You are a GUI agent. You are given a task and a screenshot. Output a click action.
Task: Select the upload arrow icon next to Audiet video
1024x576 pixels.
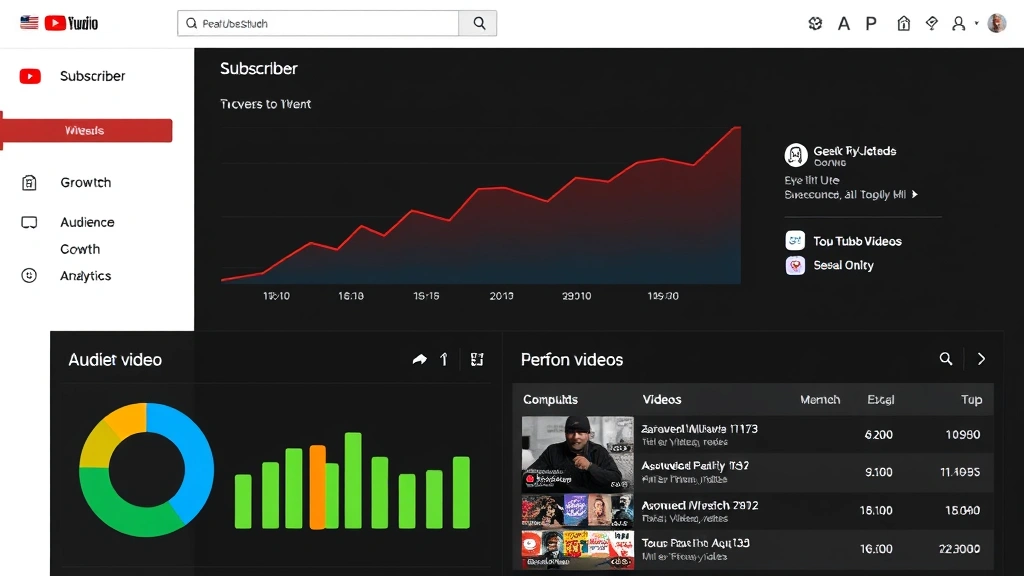443,358
